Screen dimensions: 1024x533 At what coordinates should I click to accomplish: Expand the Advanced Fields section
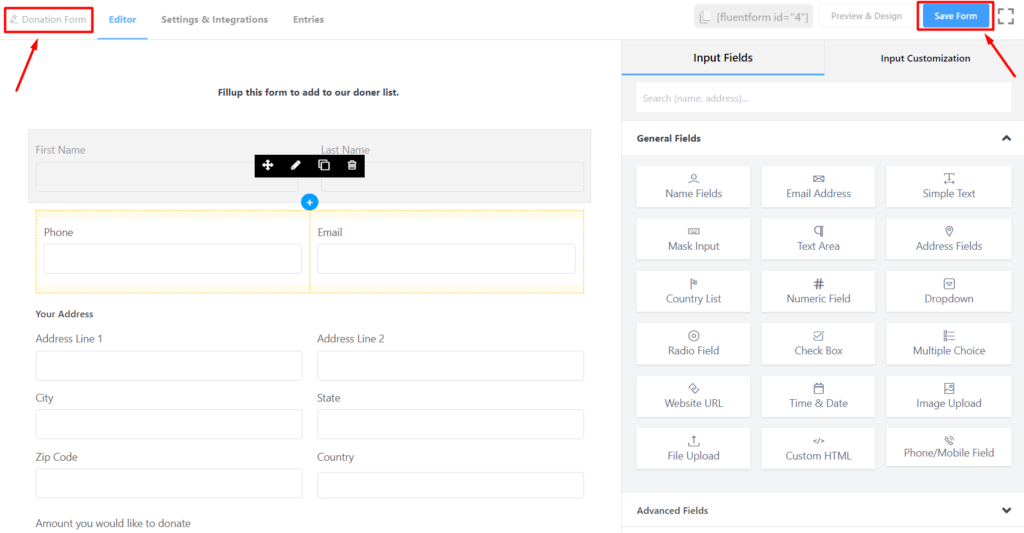1006,510
